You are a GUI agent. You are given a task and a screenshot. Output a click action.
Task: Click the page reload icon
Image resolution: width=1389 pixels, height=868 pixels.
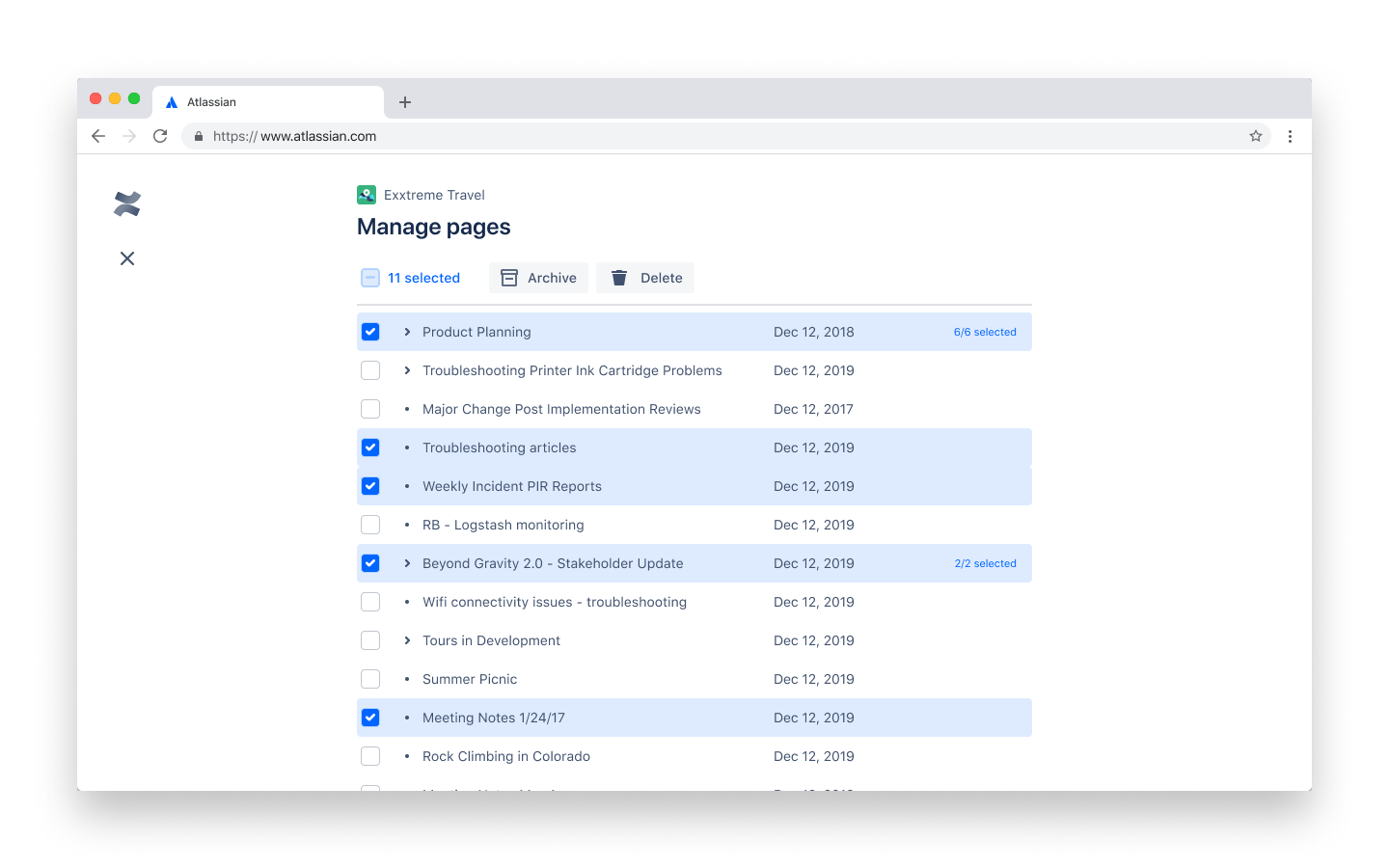[x=160, y=135]
